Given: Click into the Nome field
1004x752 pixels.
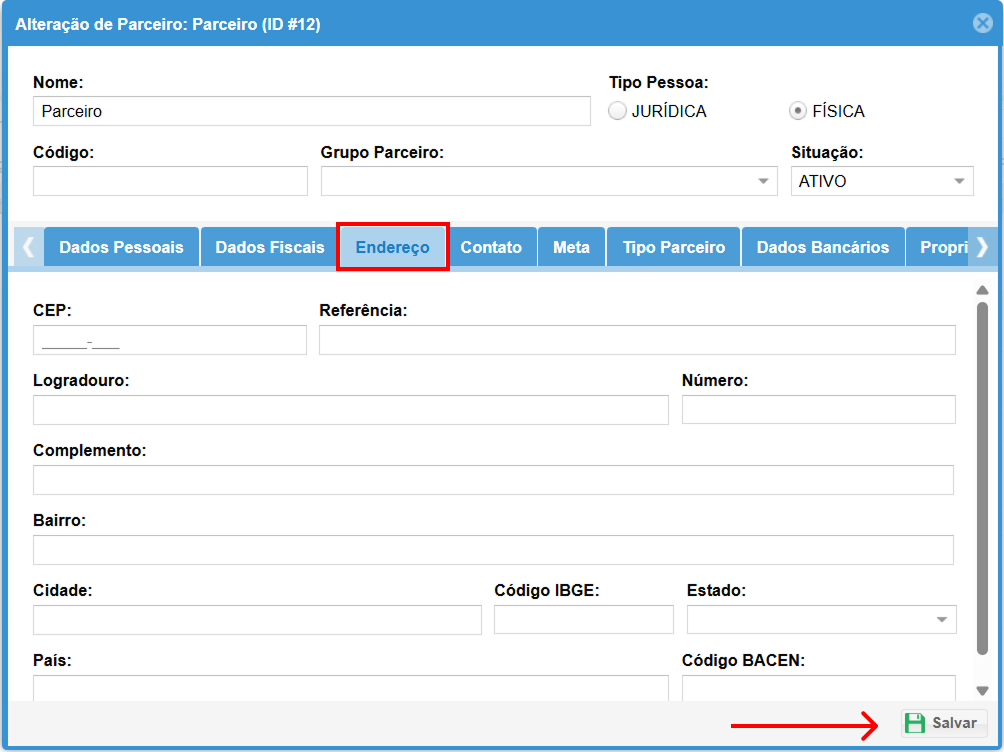Looking at the screenshot, I should point(311,111).
